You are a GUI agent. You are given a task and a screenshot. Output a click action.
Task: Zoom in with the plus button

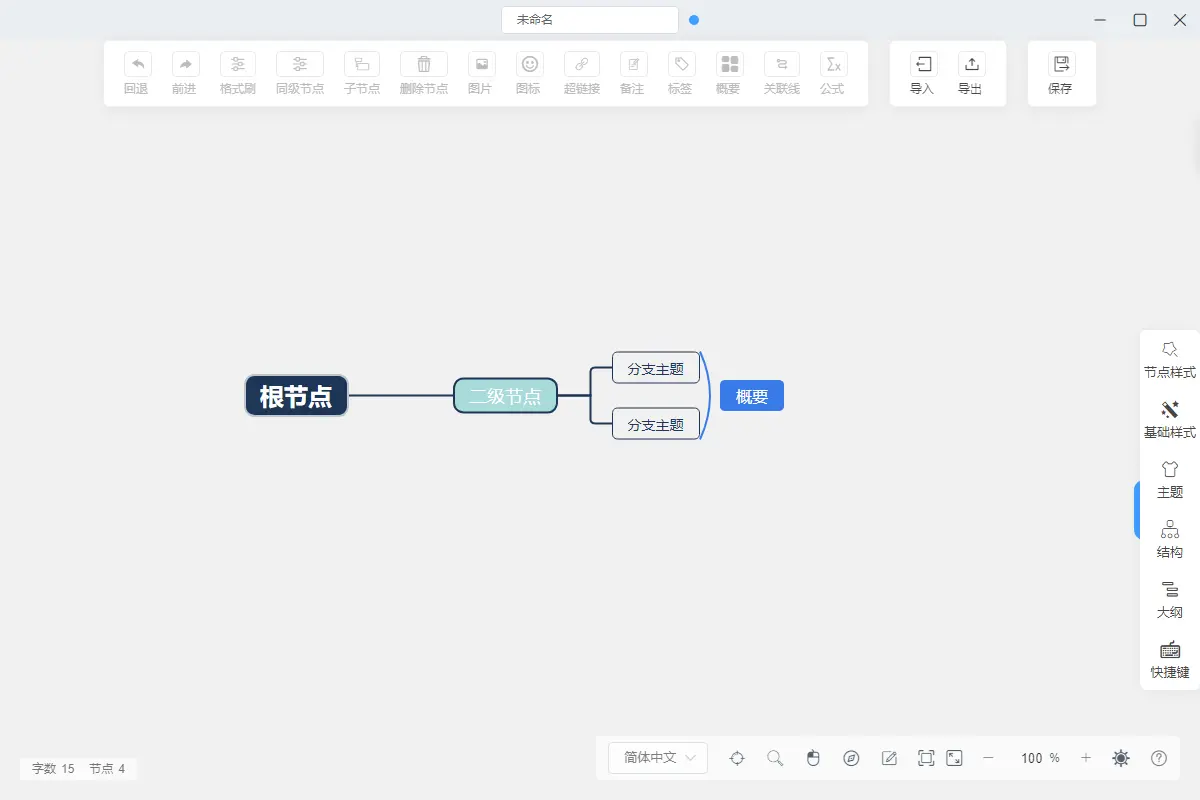click(x=1086, y=758)
